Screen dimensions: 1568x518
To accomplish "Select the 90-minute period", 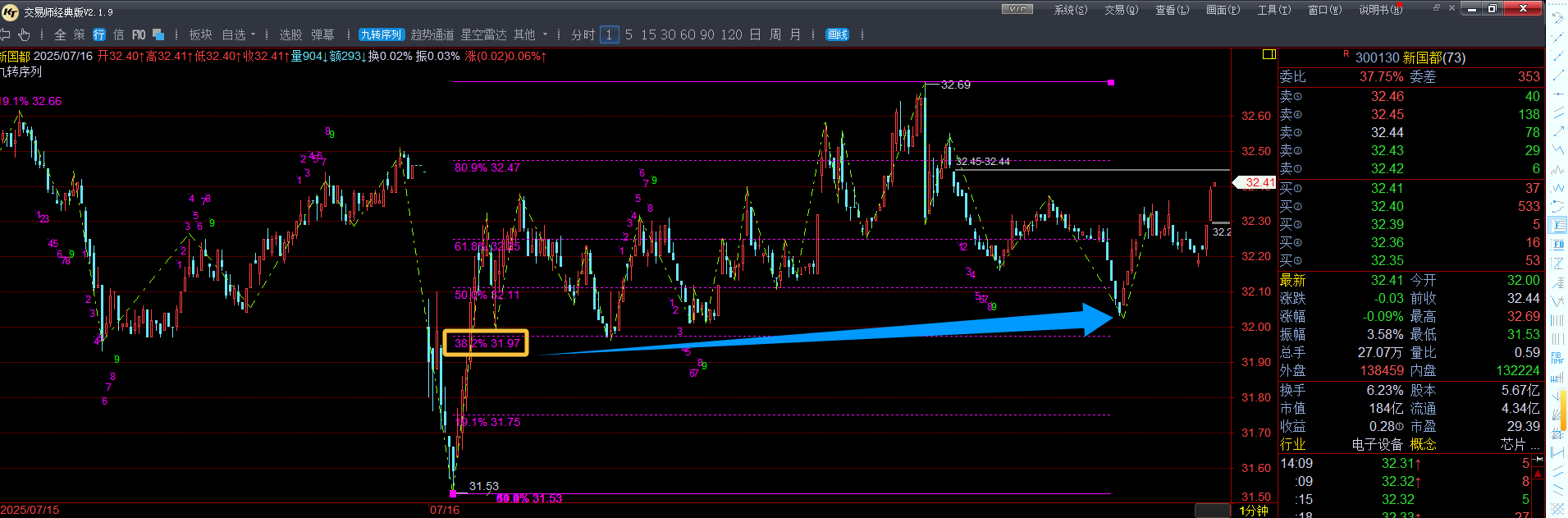I will 707,34.
